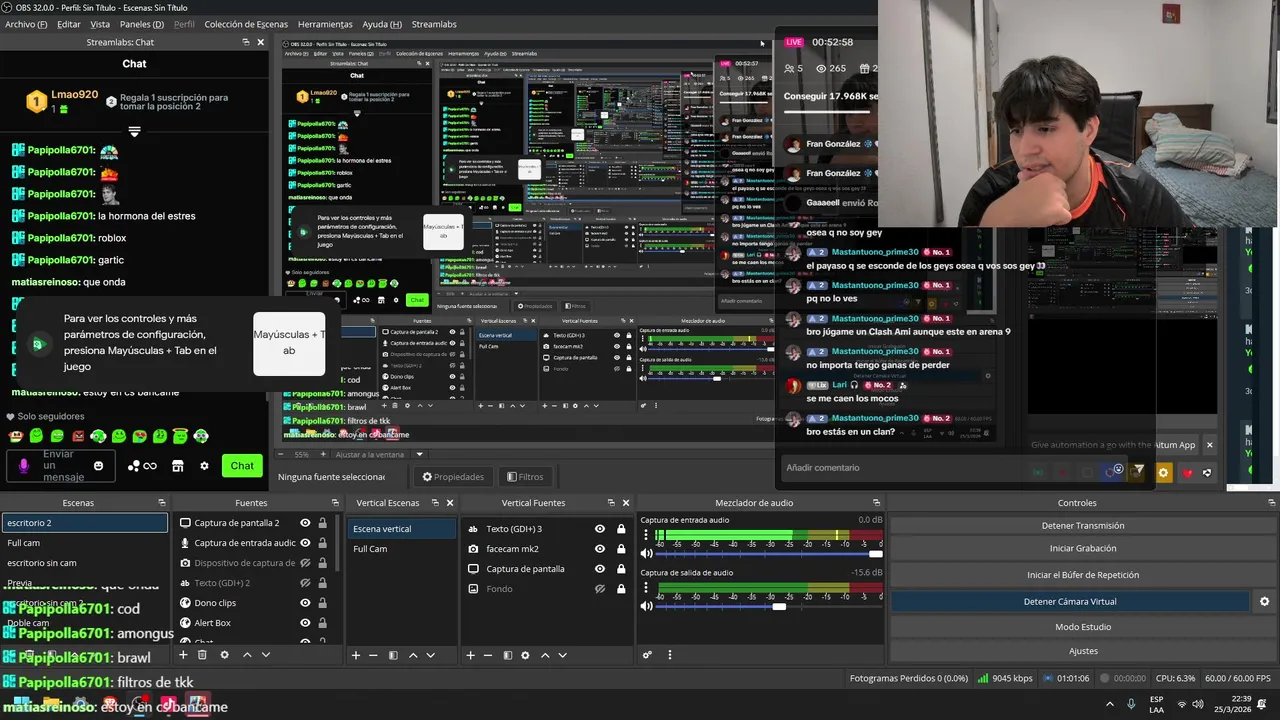Viewport: 1280px width, 720px height.
Task: Remove scene in Vertical Escenas panel
Action: [373, 655]
